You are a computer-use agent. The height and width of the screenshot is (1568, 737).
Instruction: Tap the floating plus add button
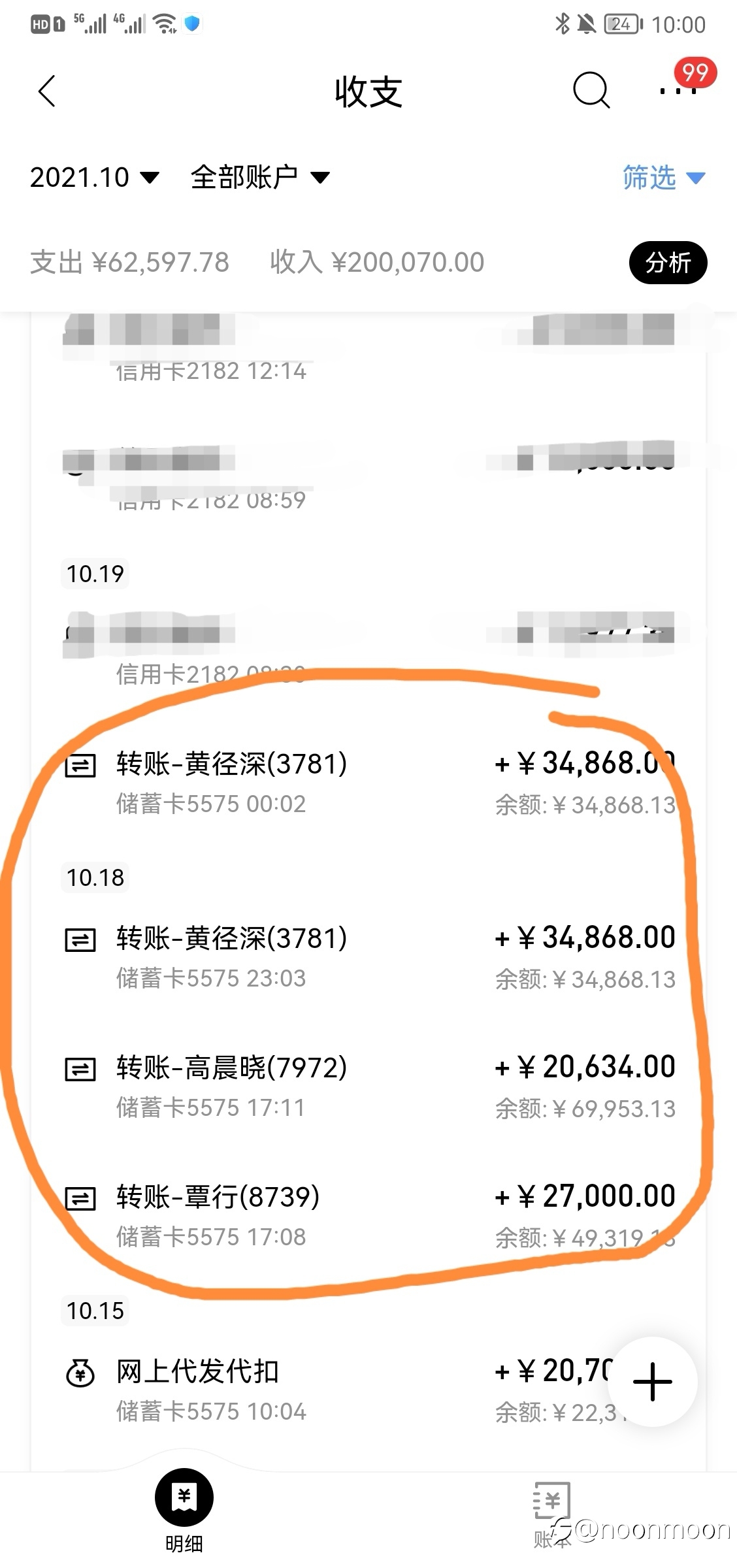(653, 1382)
